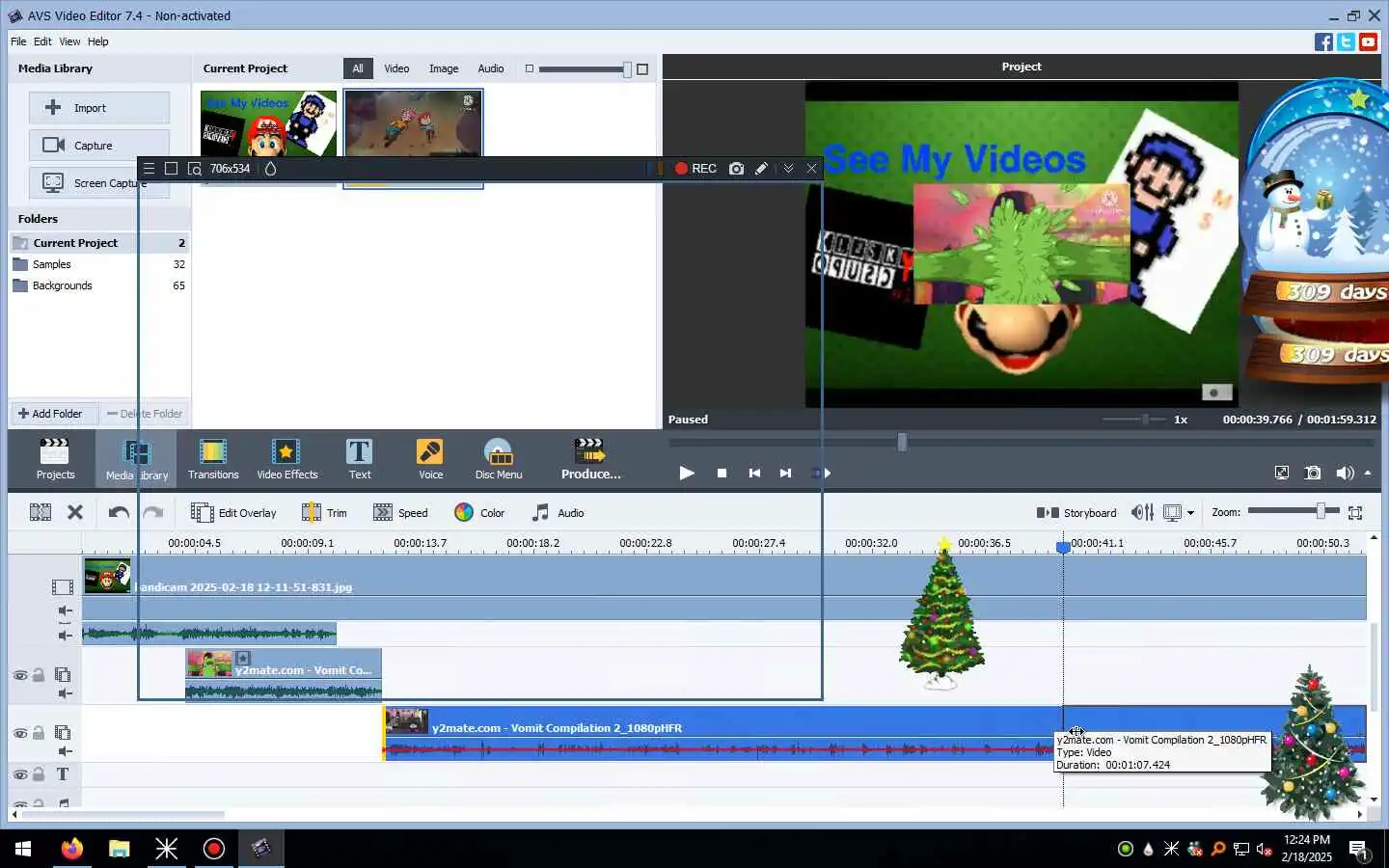Select the Audio media filter tab
Screen dimensions: 1389x868
tap(491, 68)
